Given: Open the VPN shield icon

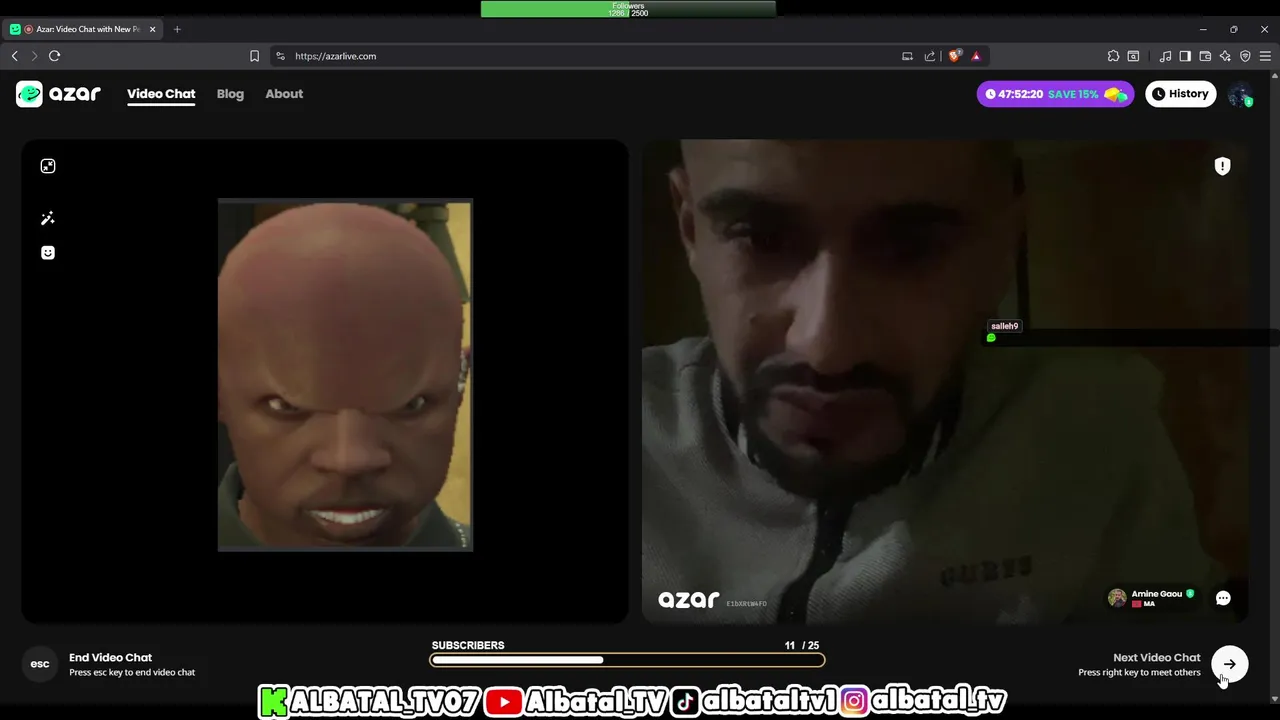Looking at the screenshot, I should pos(1245,56).
